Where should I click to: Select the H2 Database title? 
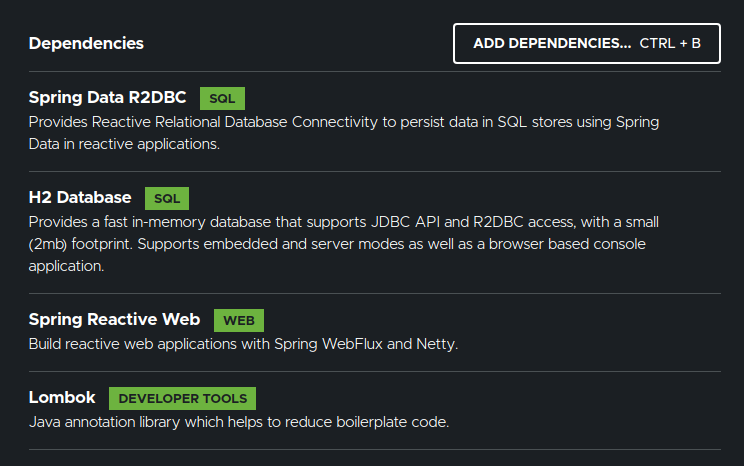(x=80, y=197)
